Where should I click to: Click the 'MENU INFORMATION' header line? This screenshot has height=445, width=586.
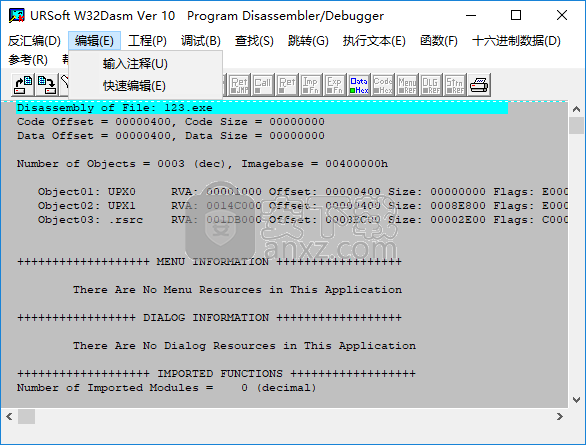(x=209, y=262)
